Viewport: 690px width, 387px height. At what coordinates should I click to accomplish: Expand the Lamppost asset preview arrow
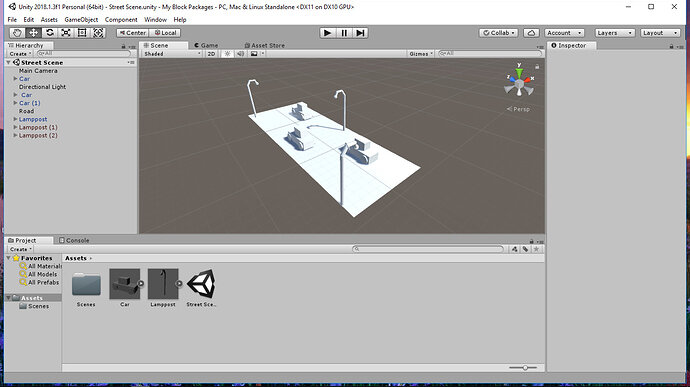[179, 284]
